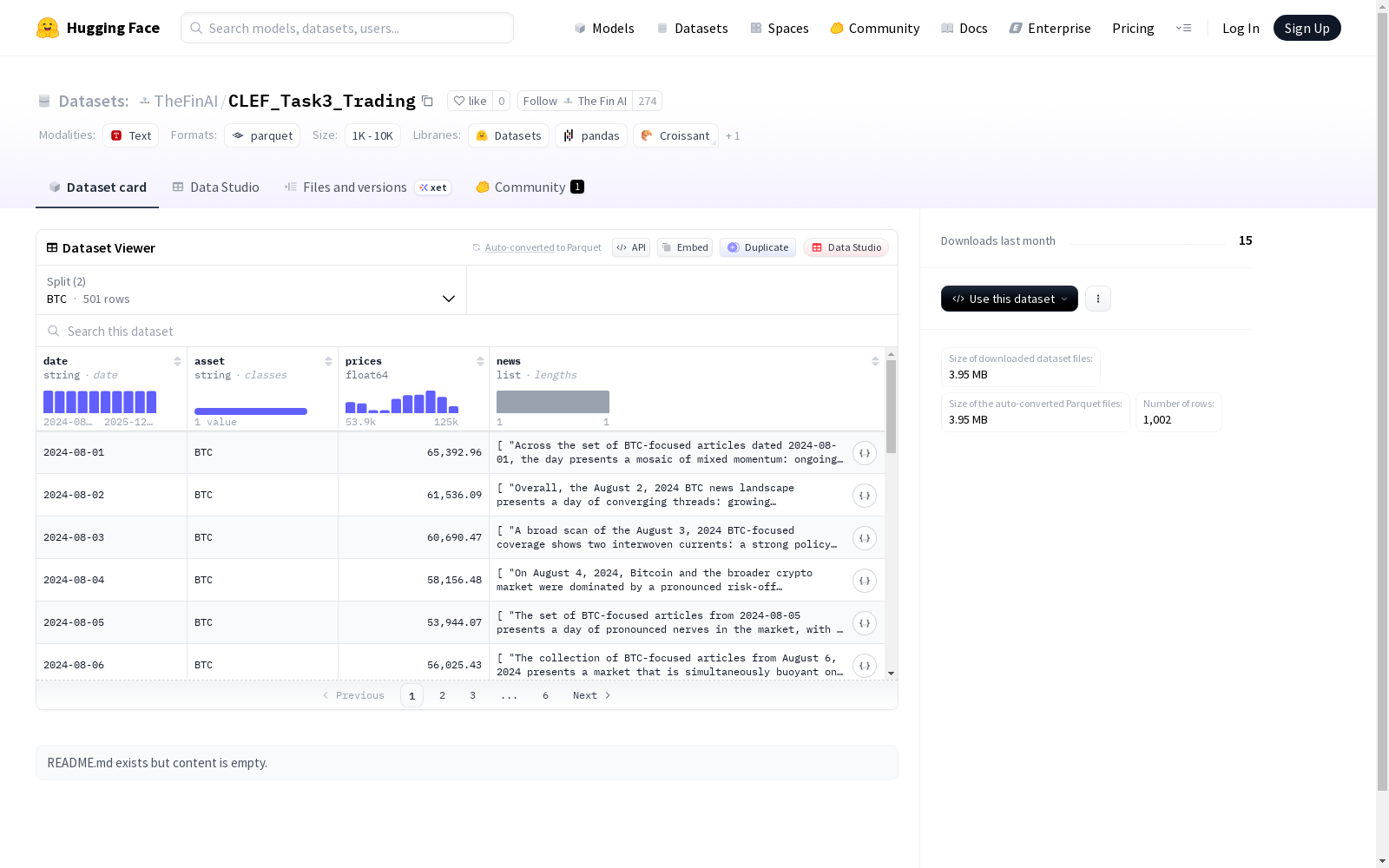Open the more options kebab menu
Screen dimensions: 1389x868
point(1098,299)
